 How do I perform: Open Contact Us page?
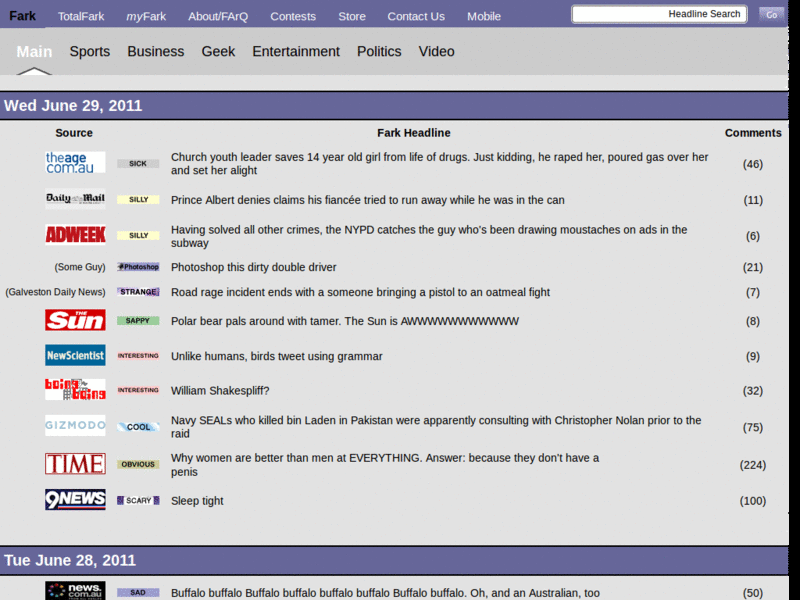[x=416, y=16]
